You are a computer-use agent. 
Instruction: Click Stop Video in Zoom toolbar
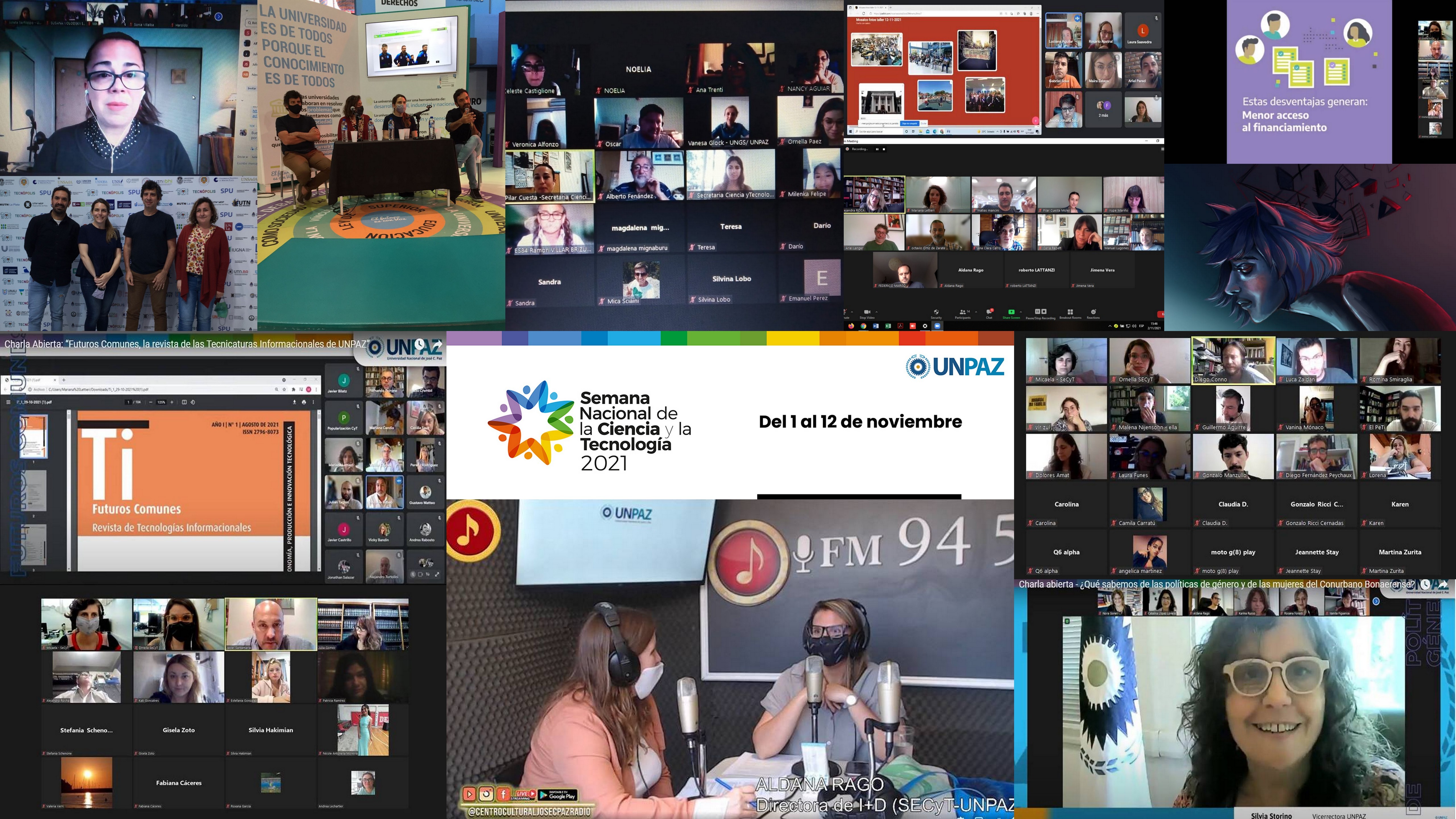pos(867,314)
